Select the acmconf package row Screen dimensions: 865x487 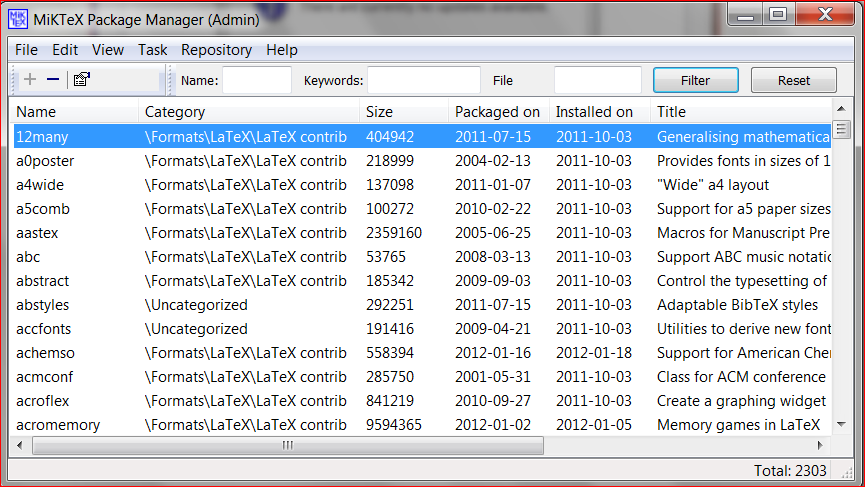pyautogui.click(x=422, y=377)
